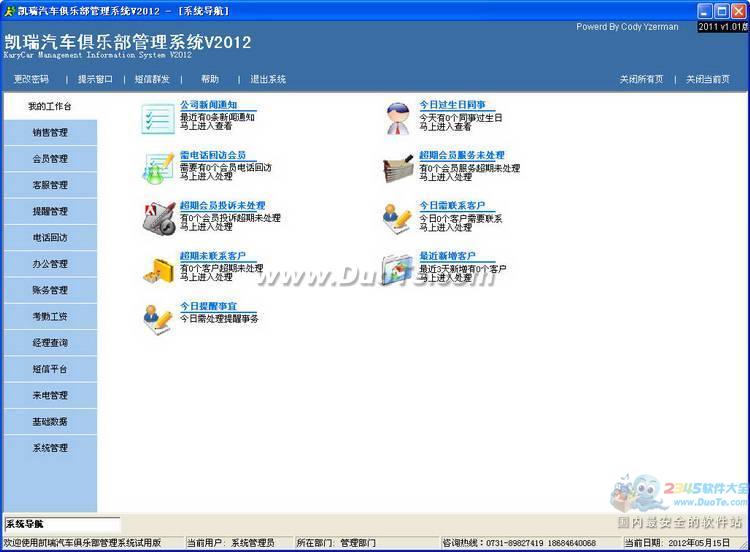The width and height of the screenshot is (750, 552).
Task: Expand the 账务管理 sidebar section
Action: coord(50,290)
